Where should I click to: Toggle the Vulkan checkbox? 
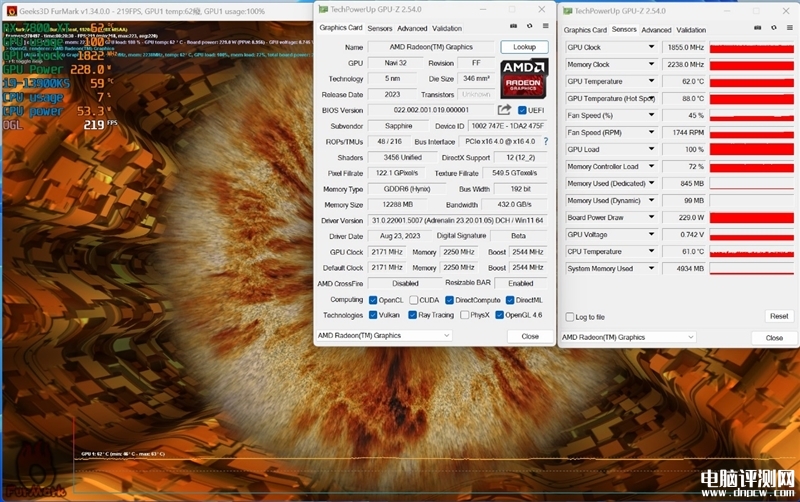[373, 315]
